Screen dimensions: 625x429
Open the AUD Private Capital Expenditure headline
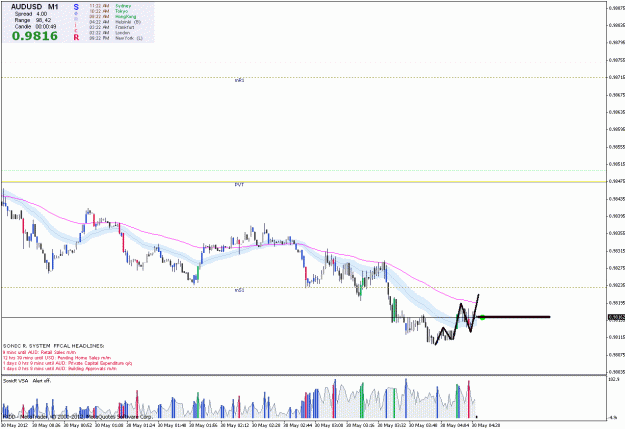[x=67, y=364]
